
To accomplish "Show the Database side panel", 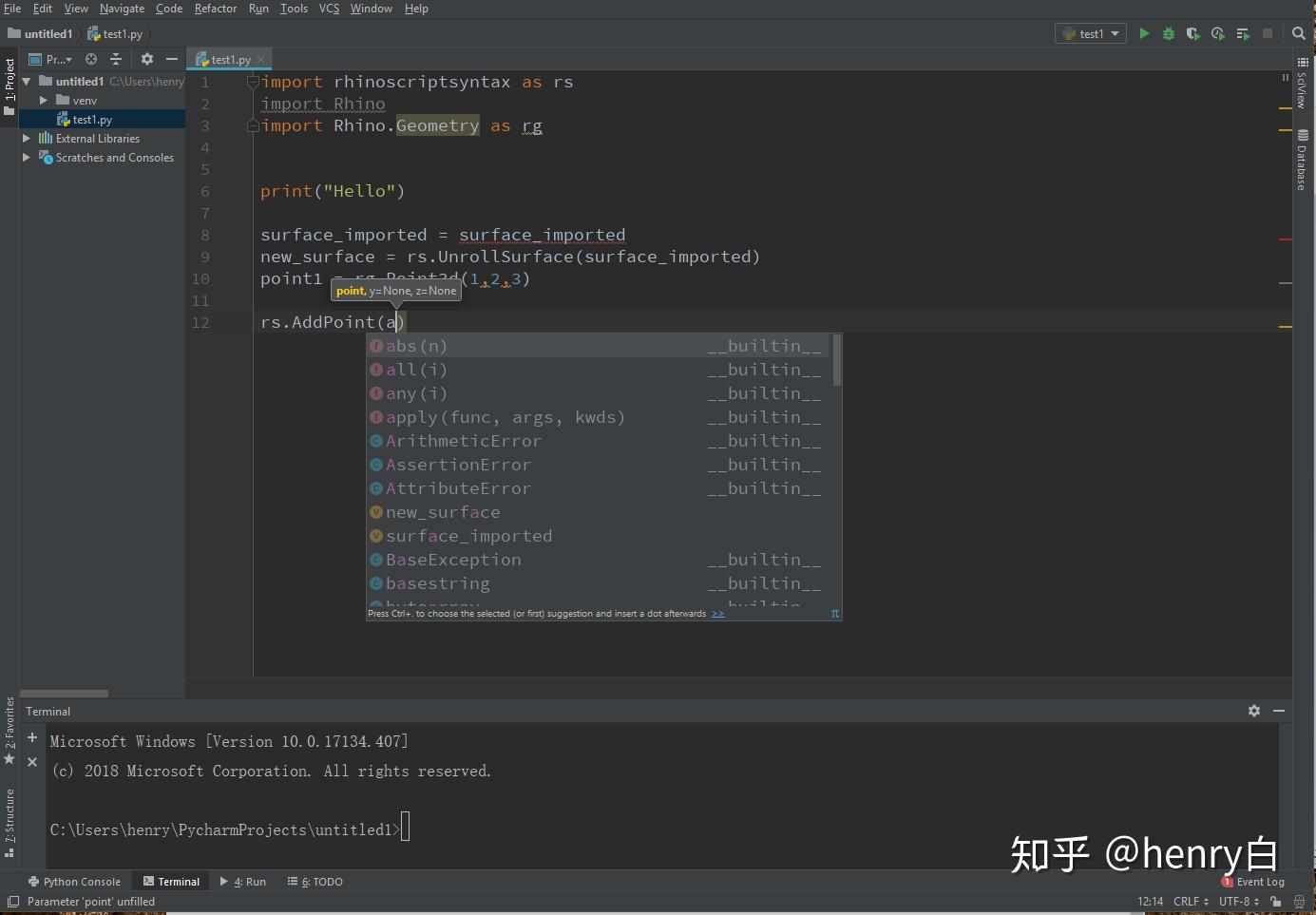I will pos(1303,161).
